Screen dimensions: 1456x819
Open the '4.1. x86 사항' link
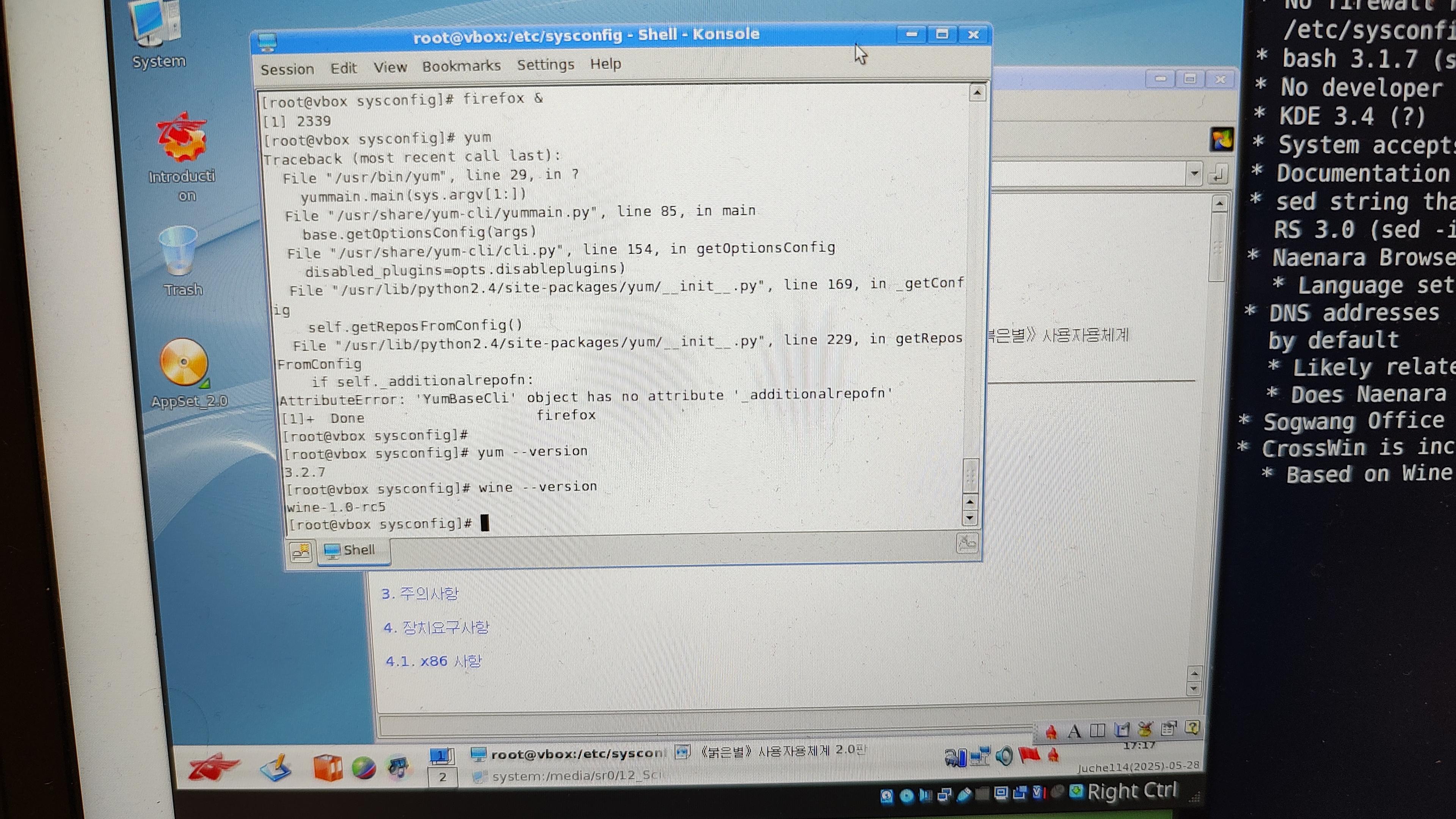point(434,661)
